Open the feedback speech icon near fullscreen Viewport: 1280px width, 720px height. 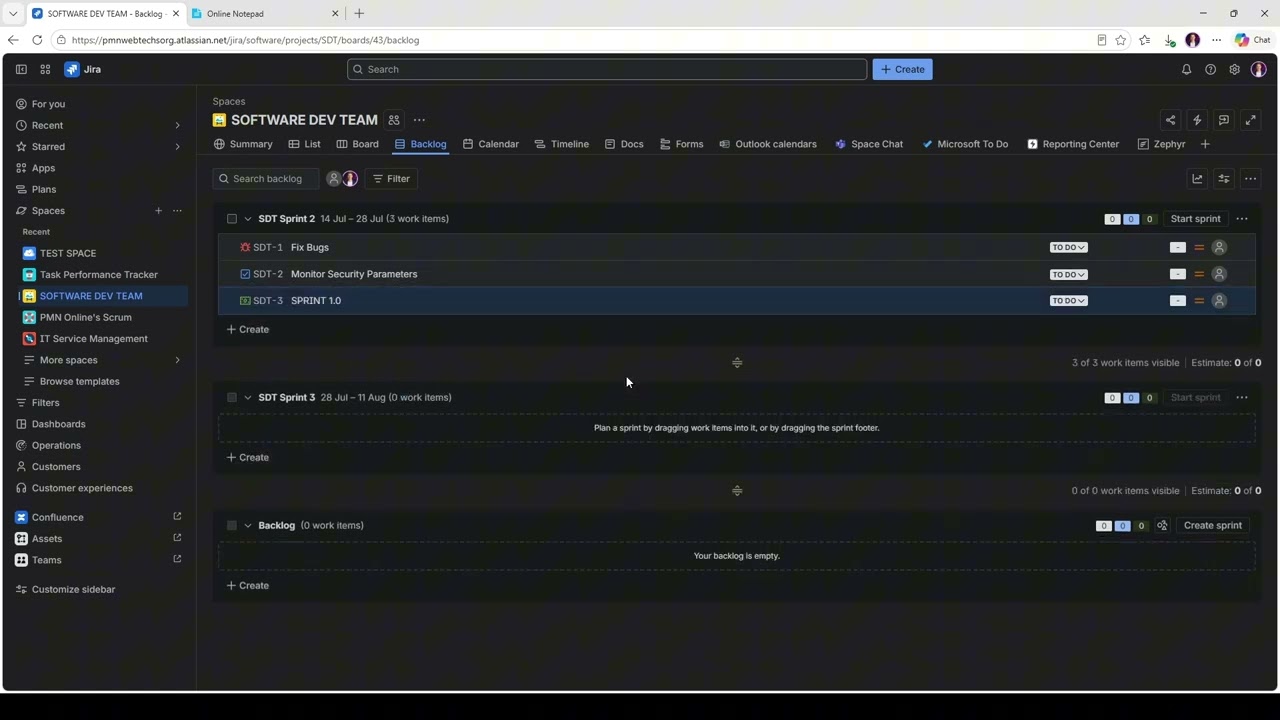point(1224,120)
